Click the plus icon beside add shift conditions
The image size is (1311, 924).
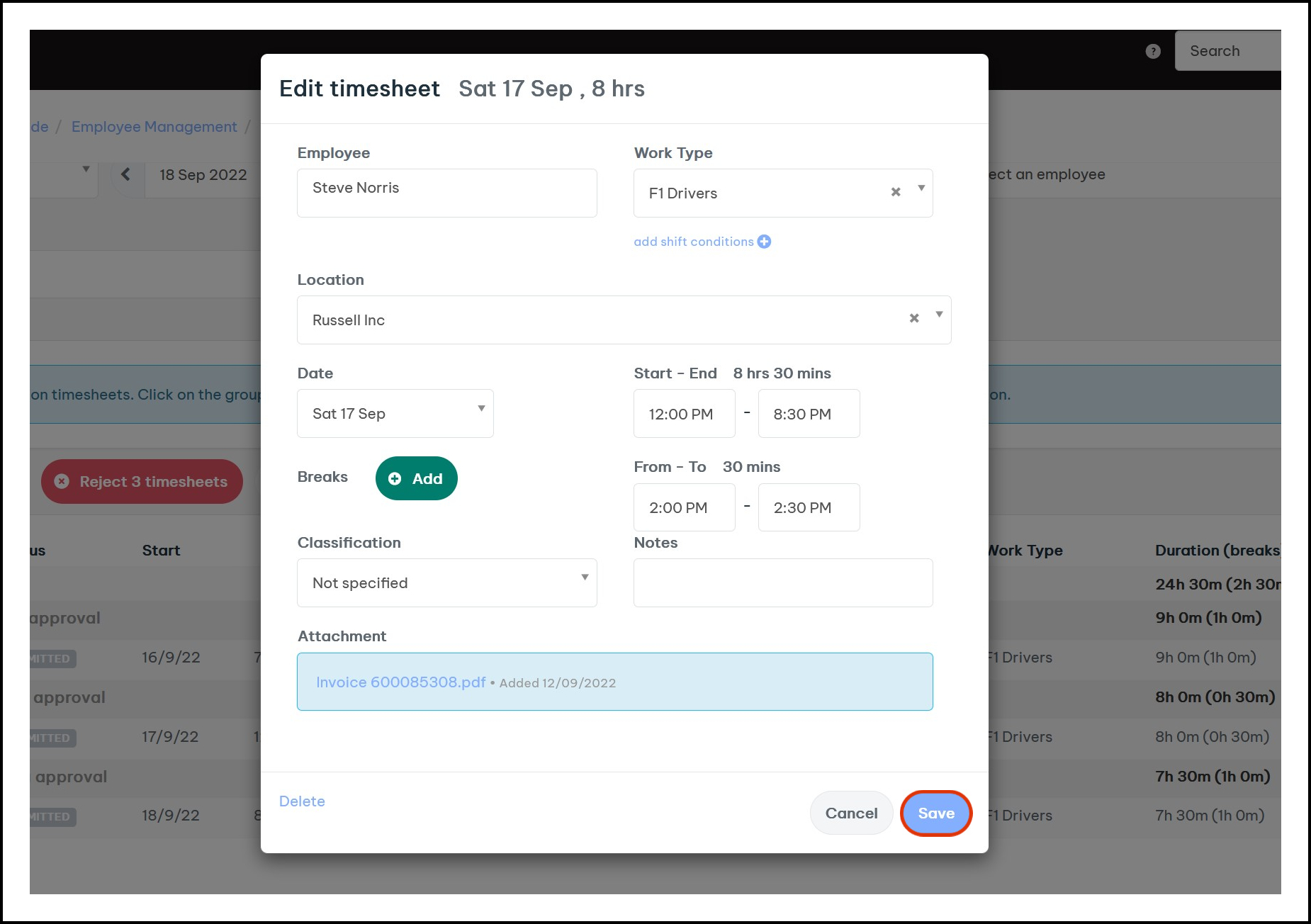[764, 242]
